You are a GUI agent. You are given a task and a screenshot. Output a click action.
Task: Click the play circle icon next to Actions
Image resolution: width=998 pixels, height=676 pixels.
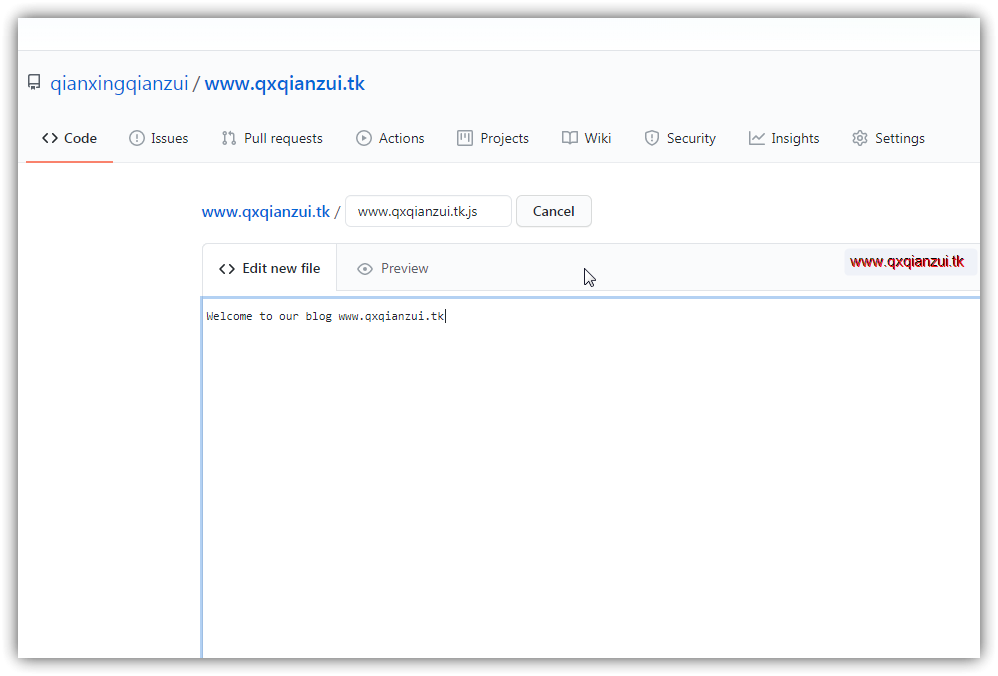point(364,138)
